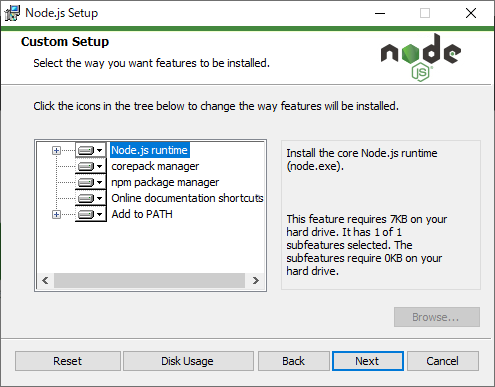This screenshot has height=387, width=495.
Task: Click the Reset button
Action: 68,361
